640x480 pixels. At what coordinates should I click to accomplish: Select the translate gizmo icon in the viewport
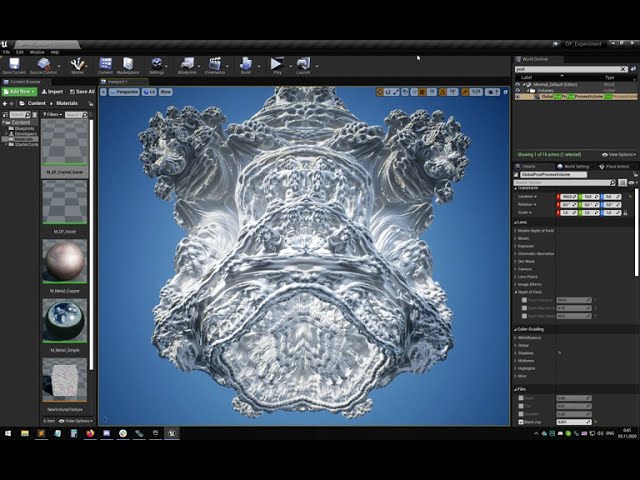pyautogui.click(x=380, y=92)
